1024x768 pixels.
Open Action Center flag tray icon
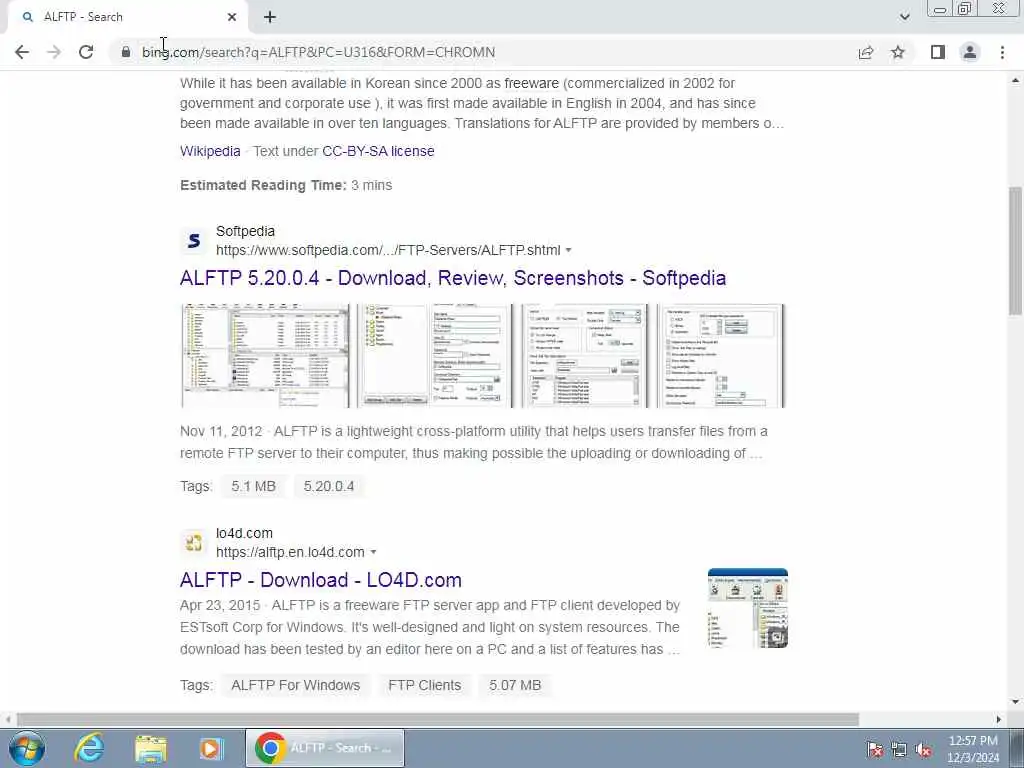[x=874, y=750]
